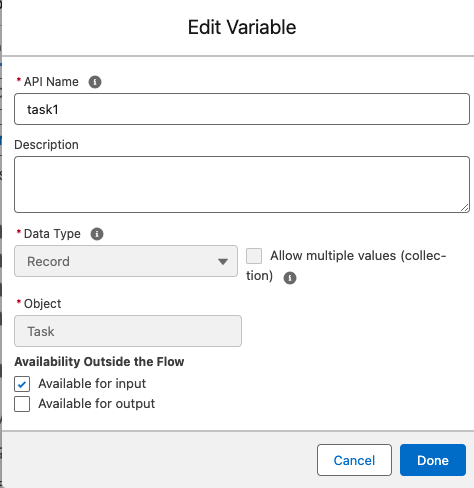The width and height of the screenshot is (474, 488).
Task: Click the Description textarea resize handle
Action: coord(465,208)
